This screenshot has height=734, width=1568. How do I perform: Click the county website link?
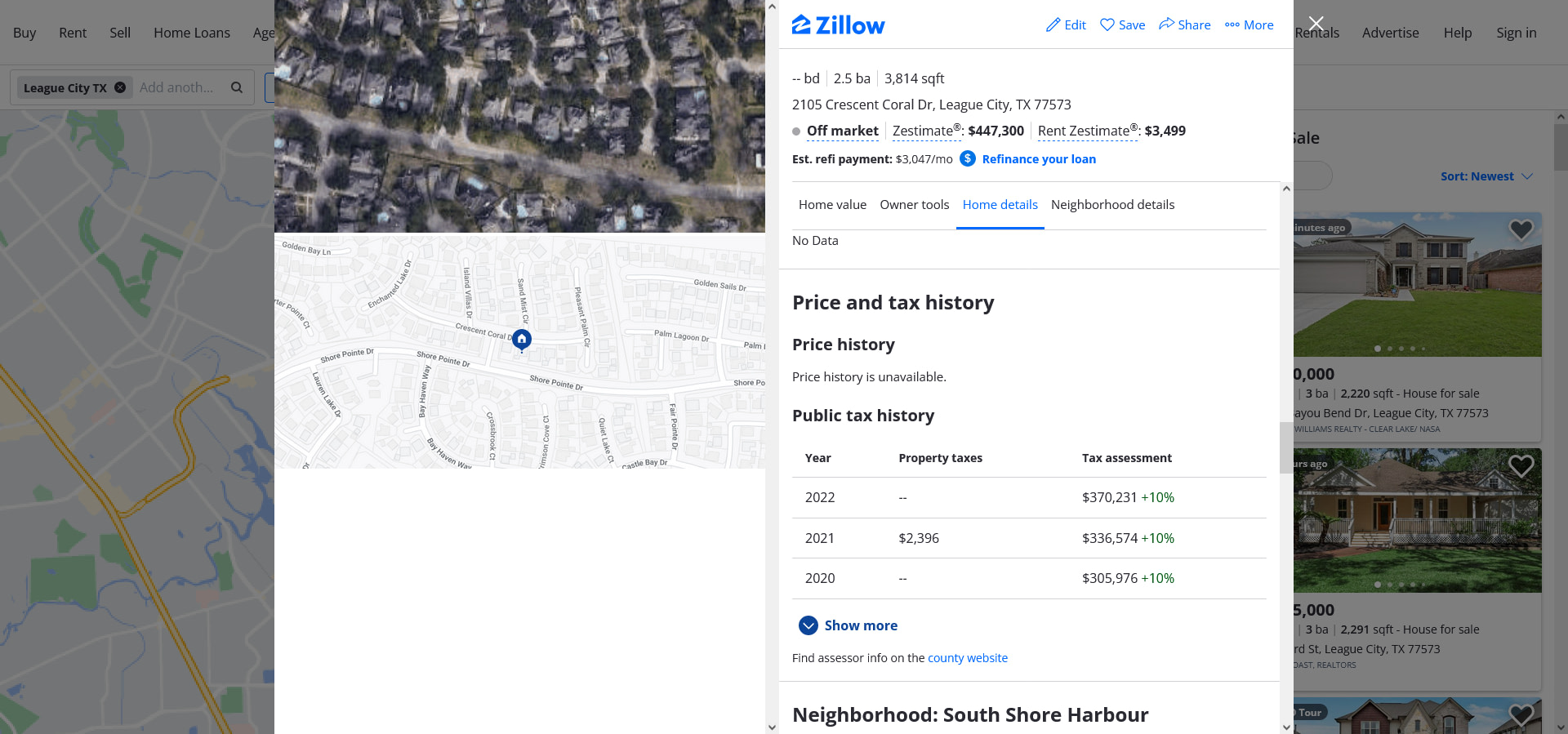tap(967, 658)
